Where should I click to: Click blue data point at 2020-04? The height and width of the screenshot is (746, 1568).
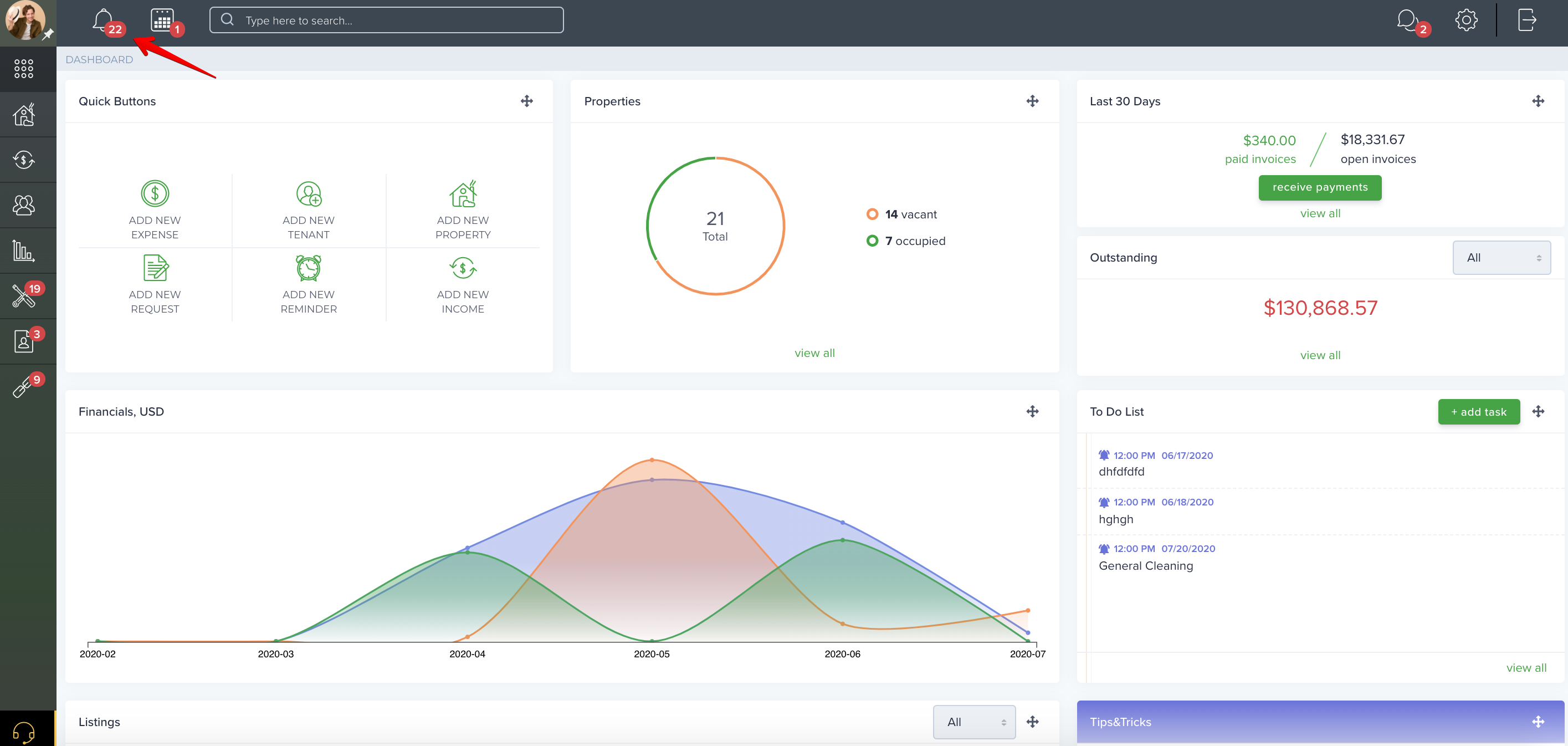click(x=467, y=548)
